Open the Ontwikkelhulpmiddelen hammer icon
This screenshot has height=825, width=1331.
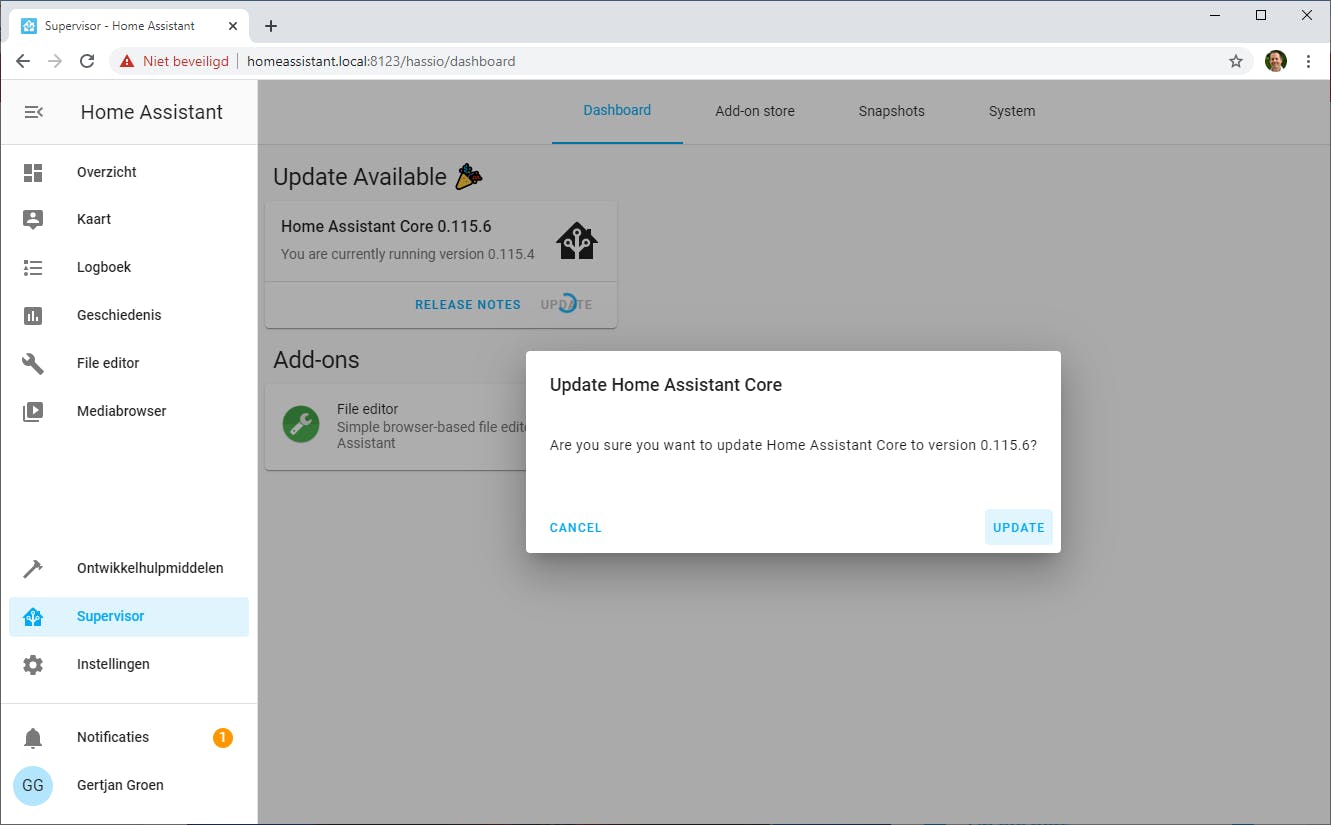point(33,568)
